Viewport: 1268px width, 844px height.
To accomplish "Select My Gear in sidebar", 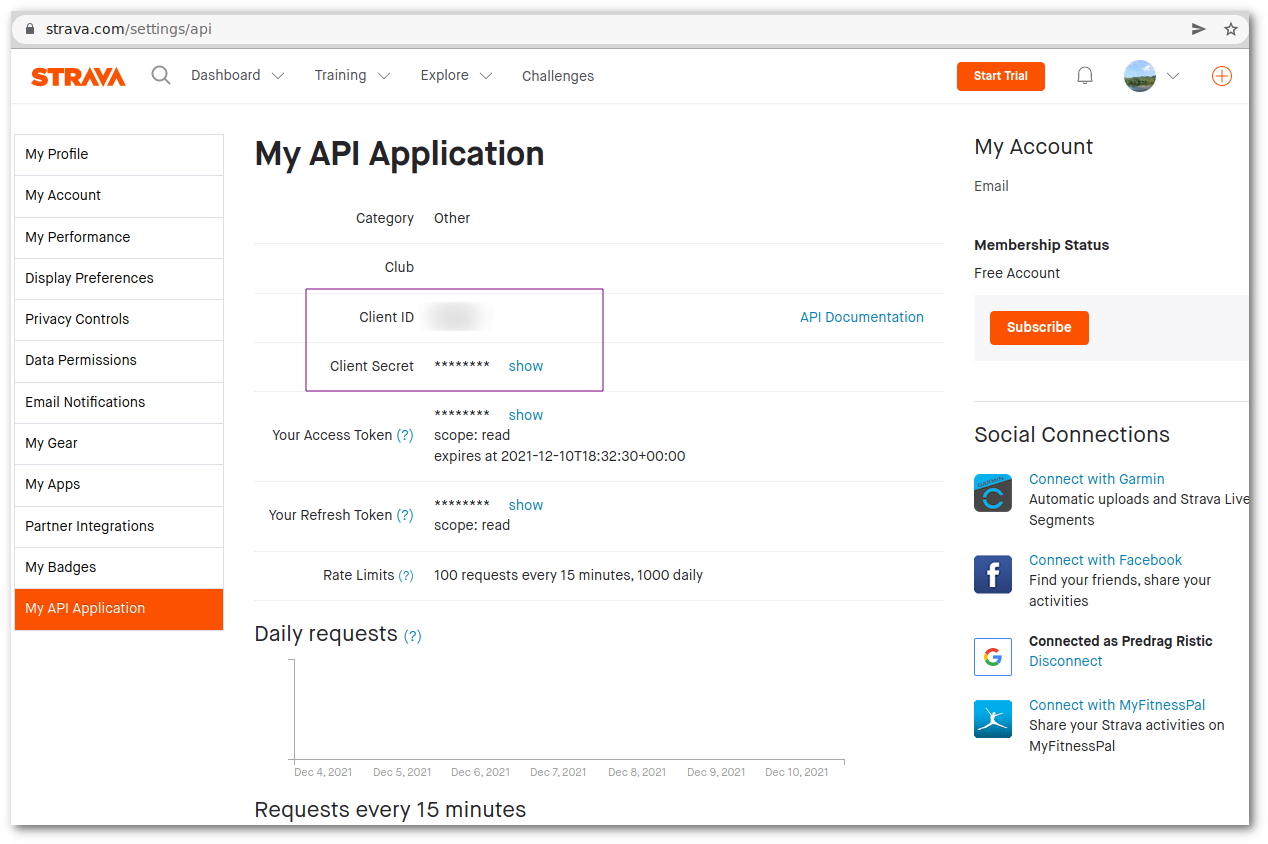I will click(119, 444).
